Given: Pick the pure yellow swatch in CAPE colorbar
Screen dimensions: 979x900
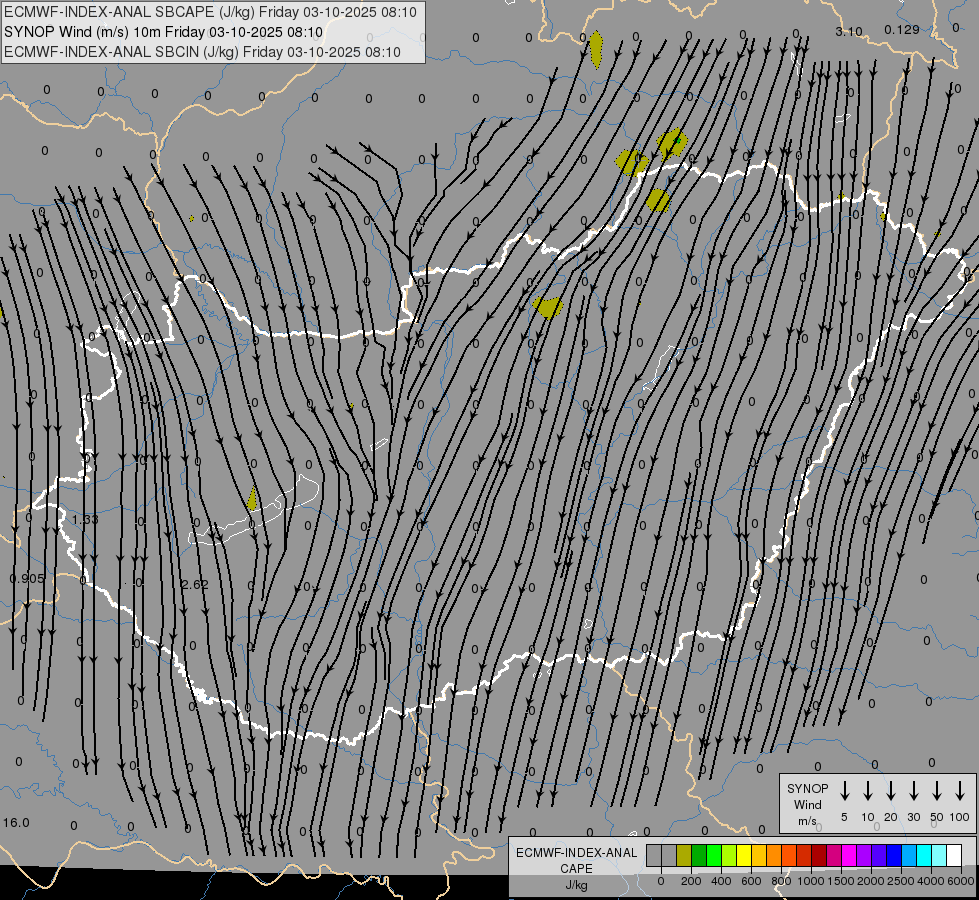Looking at the screenshot, I should [745, 856].
